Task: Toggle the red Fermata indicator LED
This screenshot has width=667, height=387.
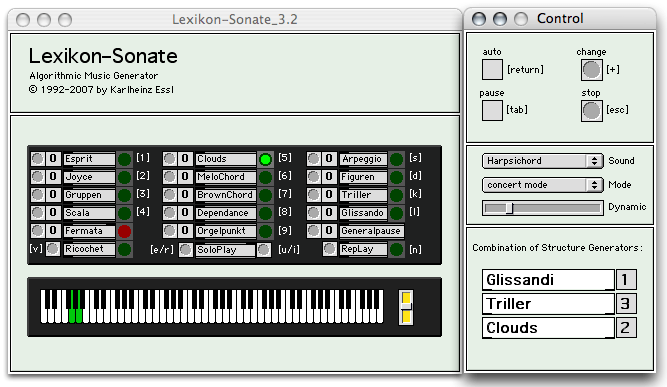Action: tap(125, 231)
